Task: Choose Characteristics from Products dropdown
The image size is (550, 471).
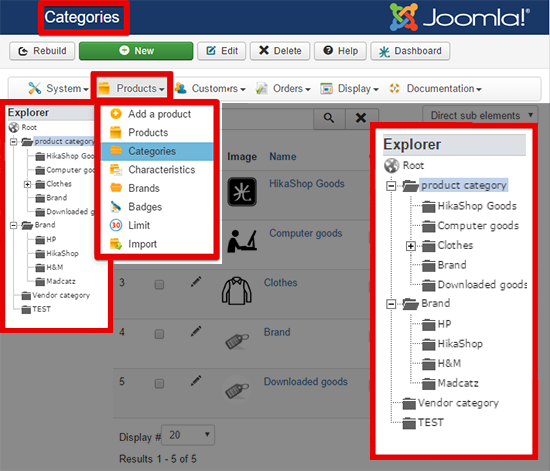Action: point(157,170)
